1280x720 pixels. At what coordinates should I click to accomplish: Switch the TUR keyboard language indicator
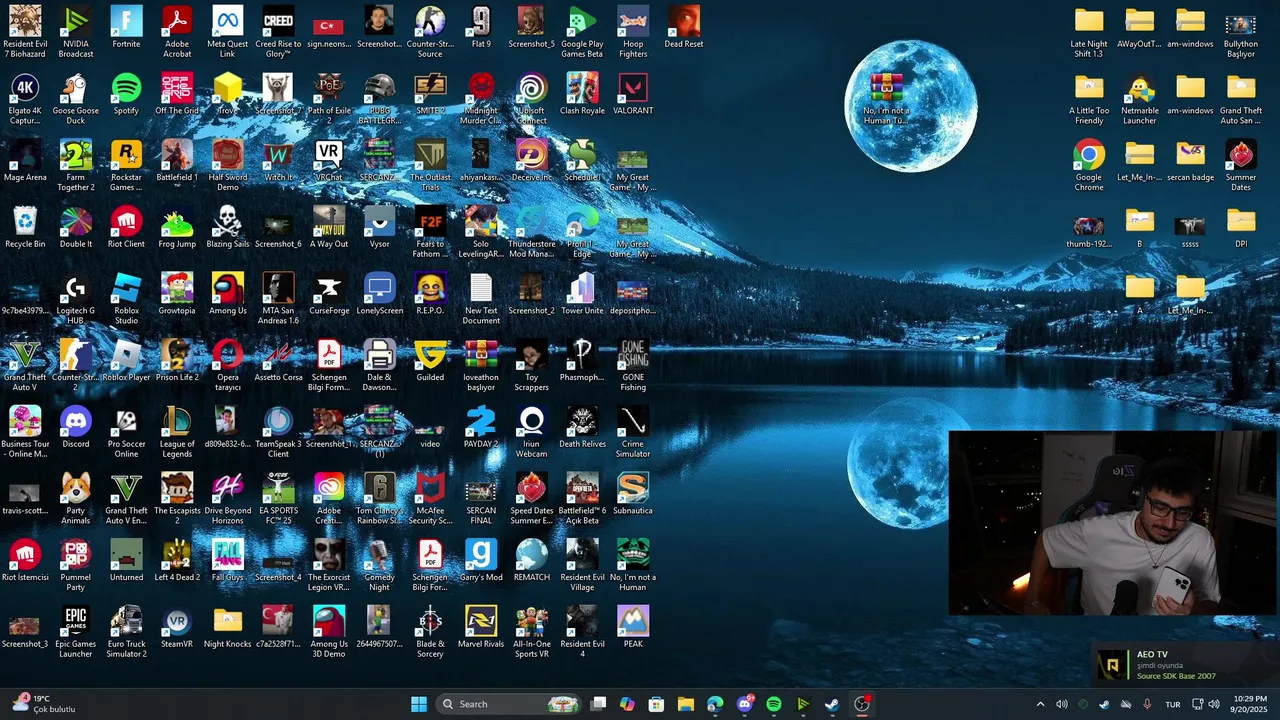(x=1173, y=704)
